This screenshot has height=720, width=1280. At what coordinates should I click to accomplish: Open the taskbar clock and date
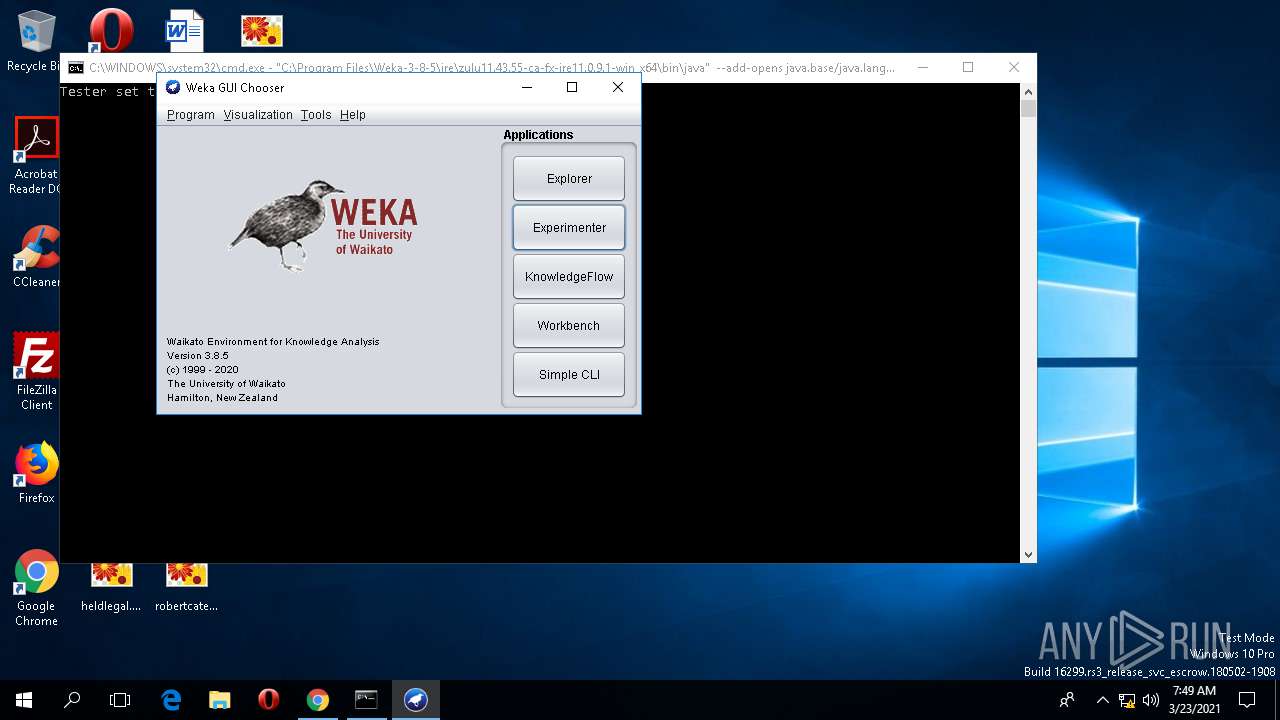[x=1194, y=700]
